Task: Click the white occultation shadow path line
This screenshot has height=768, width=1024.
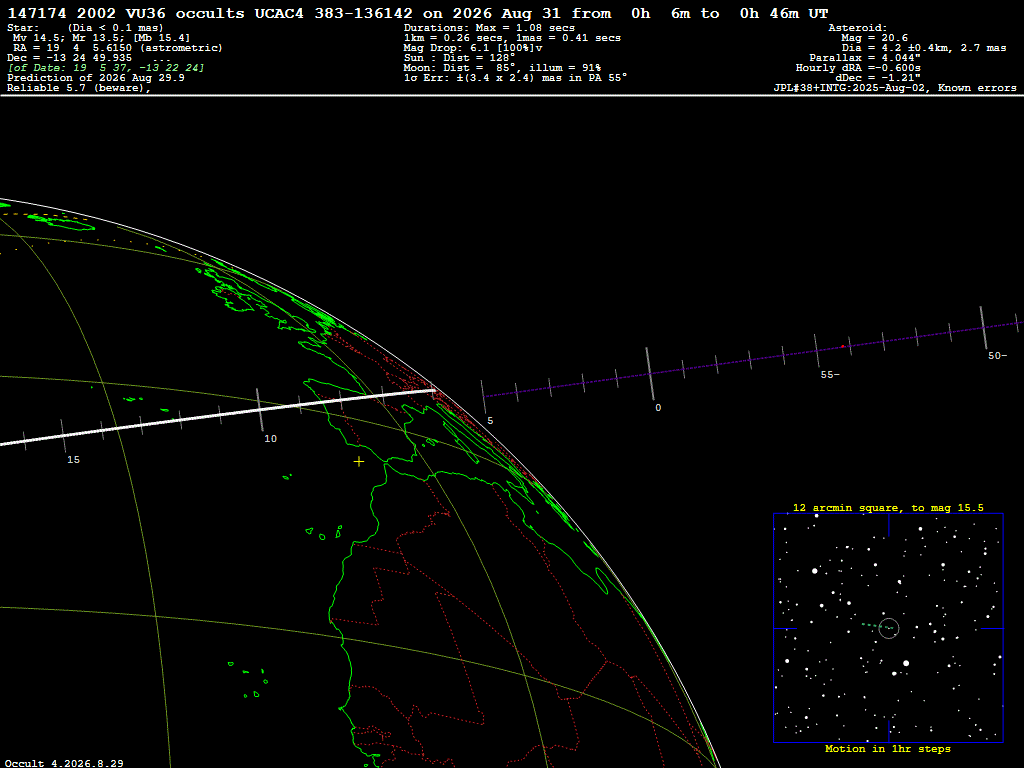Action: coord(217,417)
